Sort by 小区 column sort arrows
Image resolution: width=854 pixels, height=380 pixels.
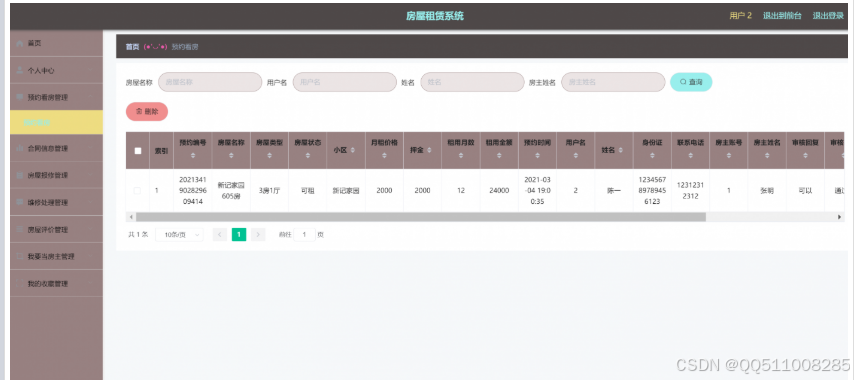[352, 150]
